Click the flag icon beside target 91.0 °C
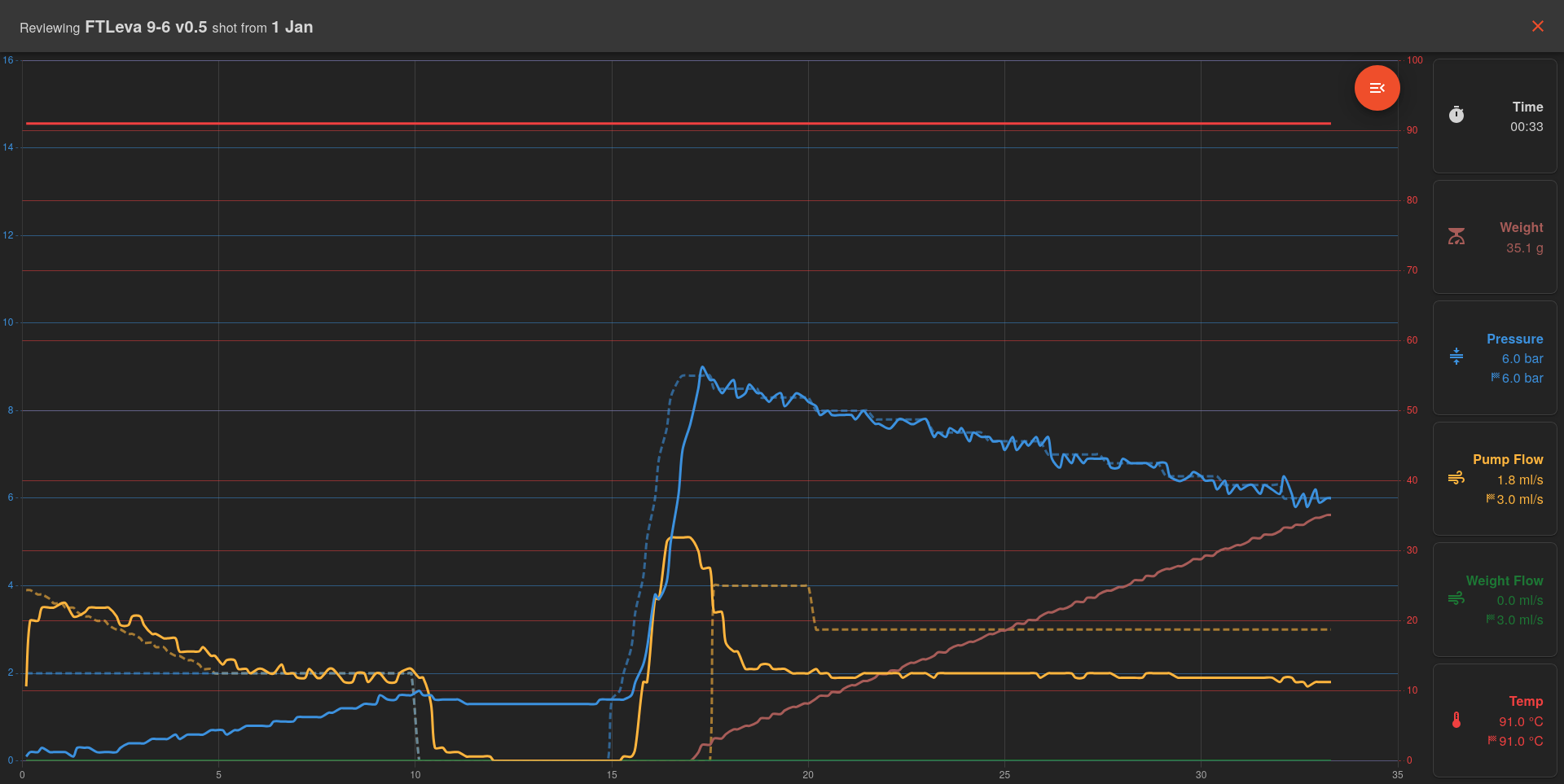The height and width of the screenshot is (784, 1564). coord(1492,740)
